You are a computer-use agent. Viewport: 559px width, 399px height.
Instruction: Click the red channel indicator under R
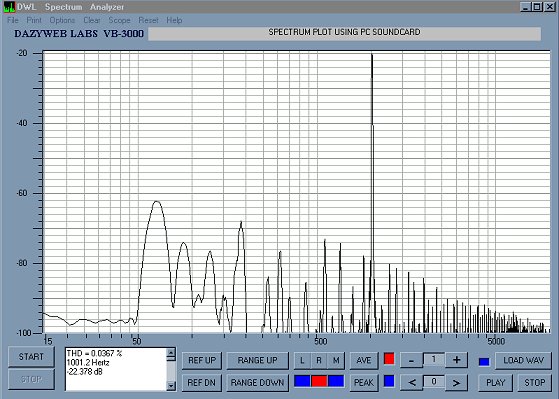point(319,381)
